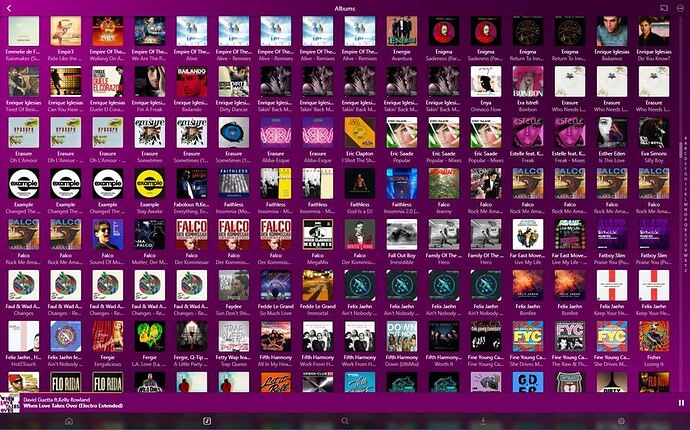Open Faithless 'Insomnia 2.0' album
The image size is (690, 430).
402,184
